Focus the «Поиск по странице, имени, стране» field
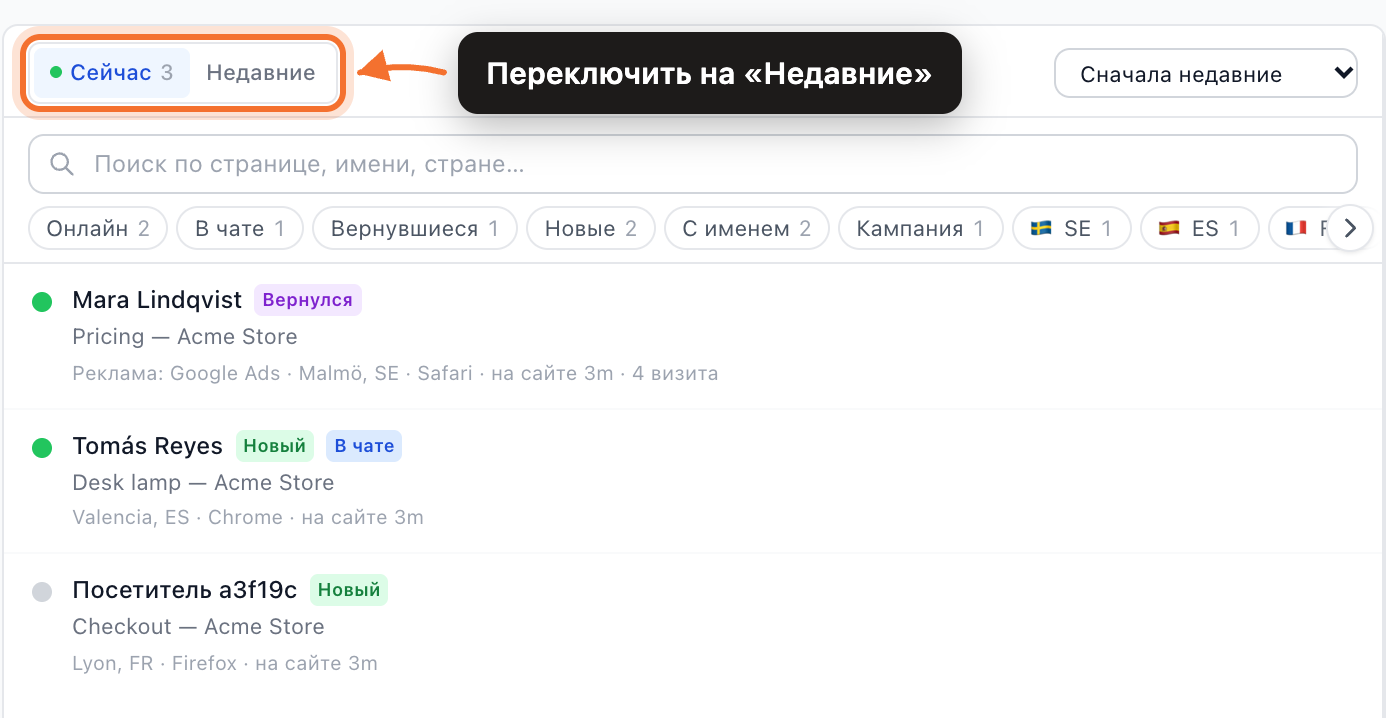 693,164
